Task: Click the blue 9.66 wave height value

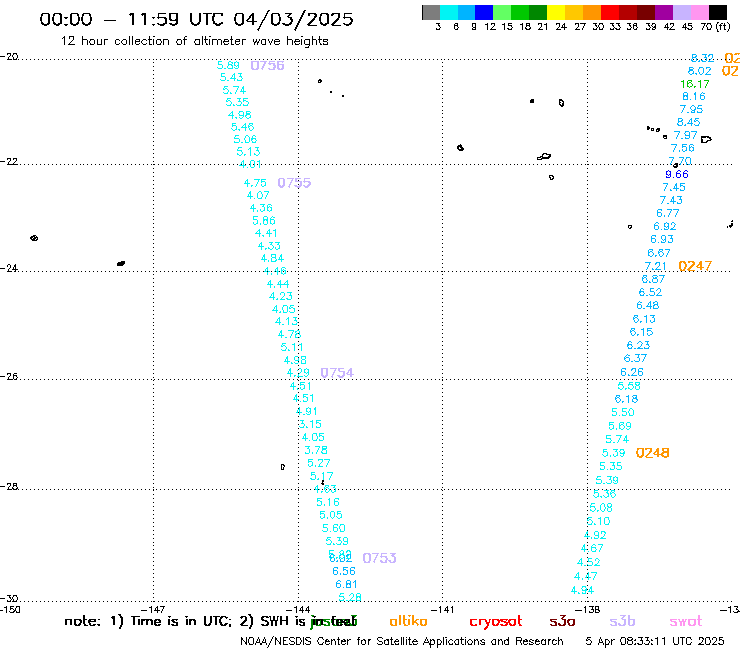Action: click(x=677, y=174)
